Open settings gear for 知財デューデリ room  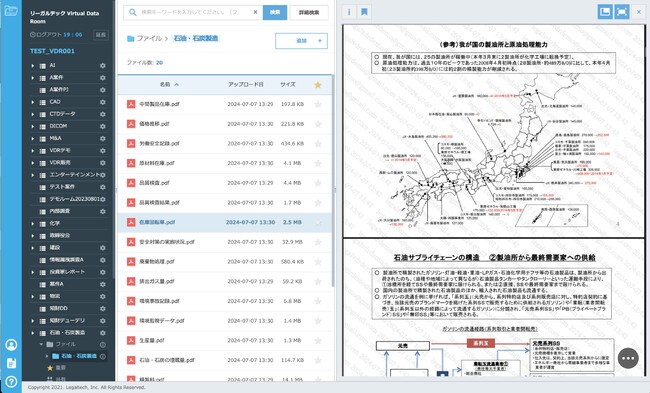pos(102,321)
